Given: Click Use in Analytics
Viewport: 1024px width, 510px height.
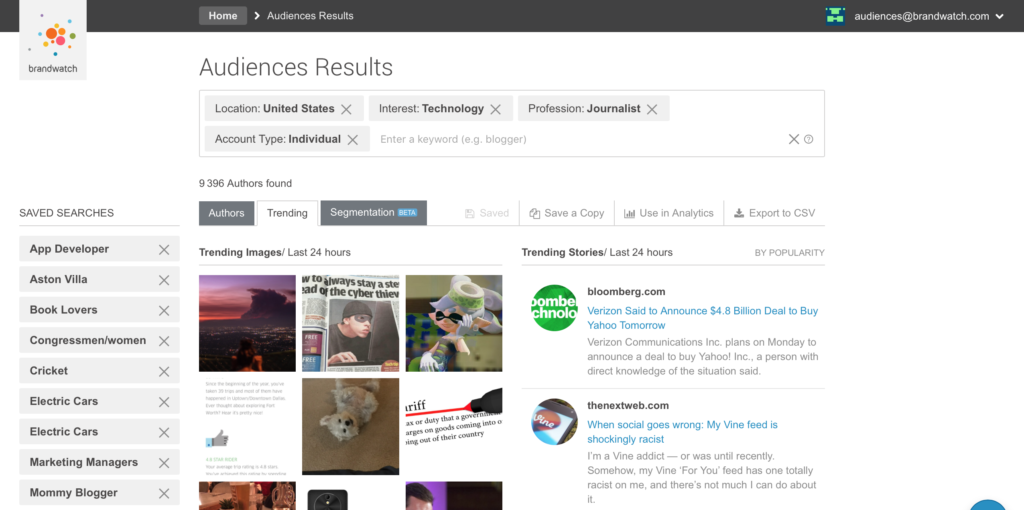Looking at the screenshot, I should 669,213.
